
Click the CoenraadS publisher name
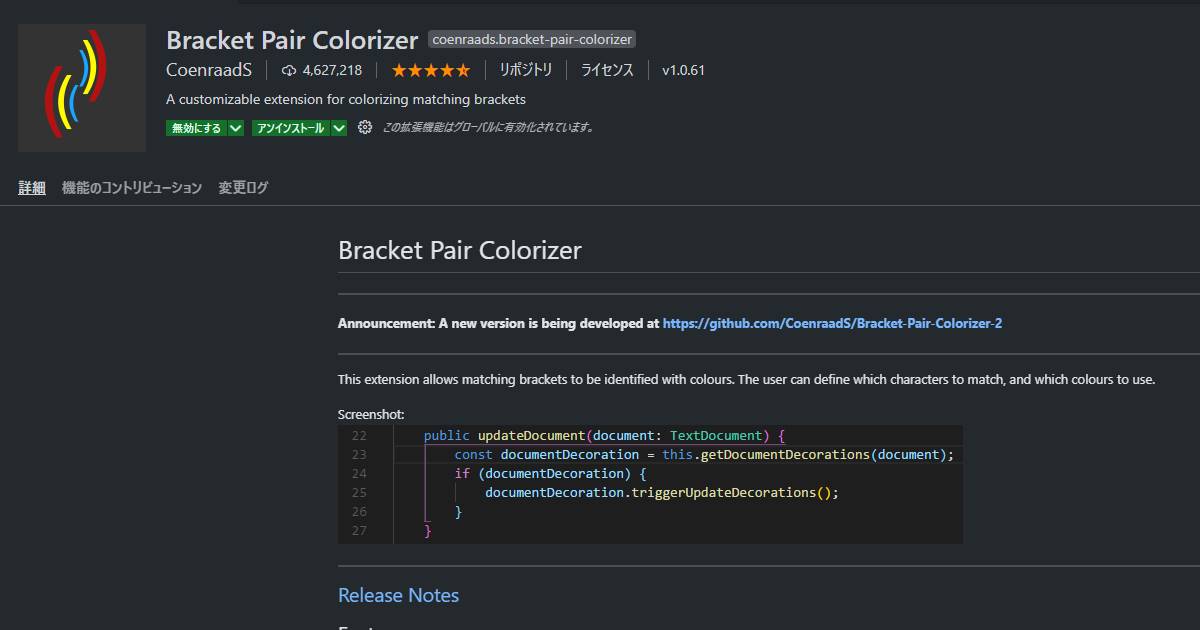click(x=209, y=70)
